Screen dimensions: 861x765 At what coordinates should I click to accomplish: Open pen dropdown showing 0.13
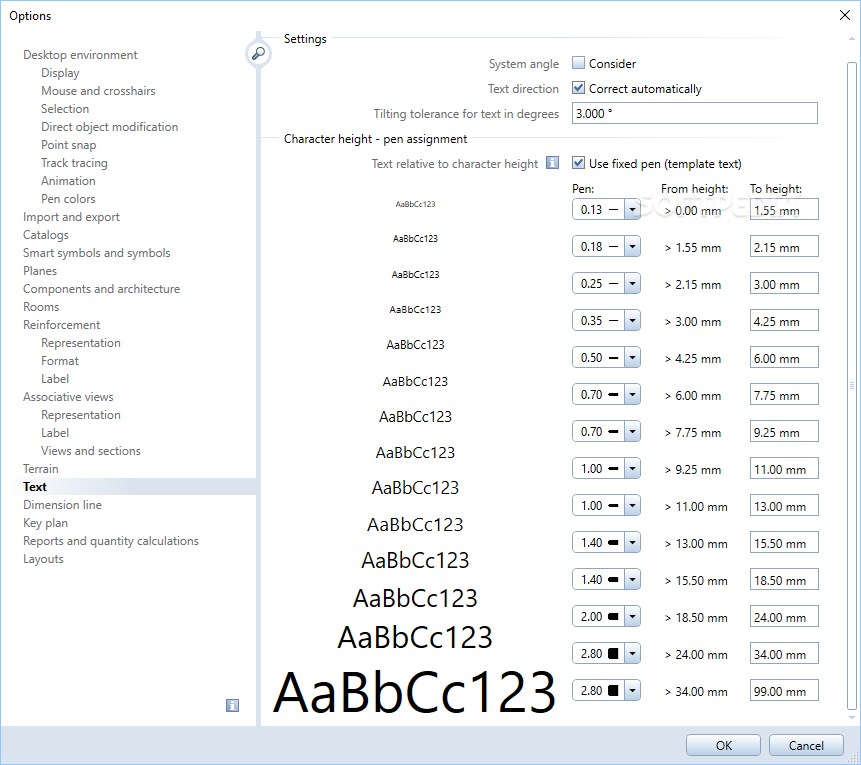point(632,209)
